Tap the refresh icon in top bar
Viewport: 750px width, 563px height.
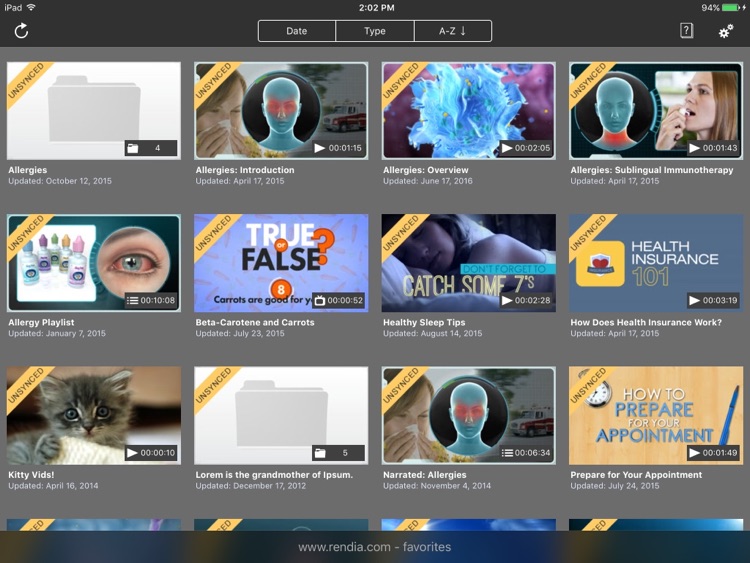coord(21,31)
